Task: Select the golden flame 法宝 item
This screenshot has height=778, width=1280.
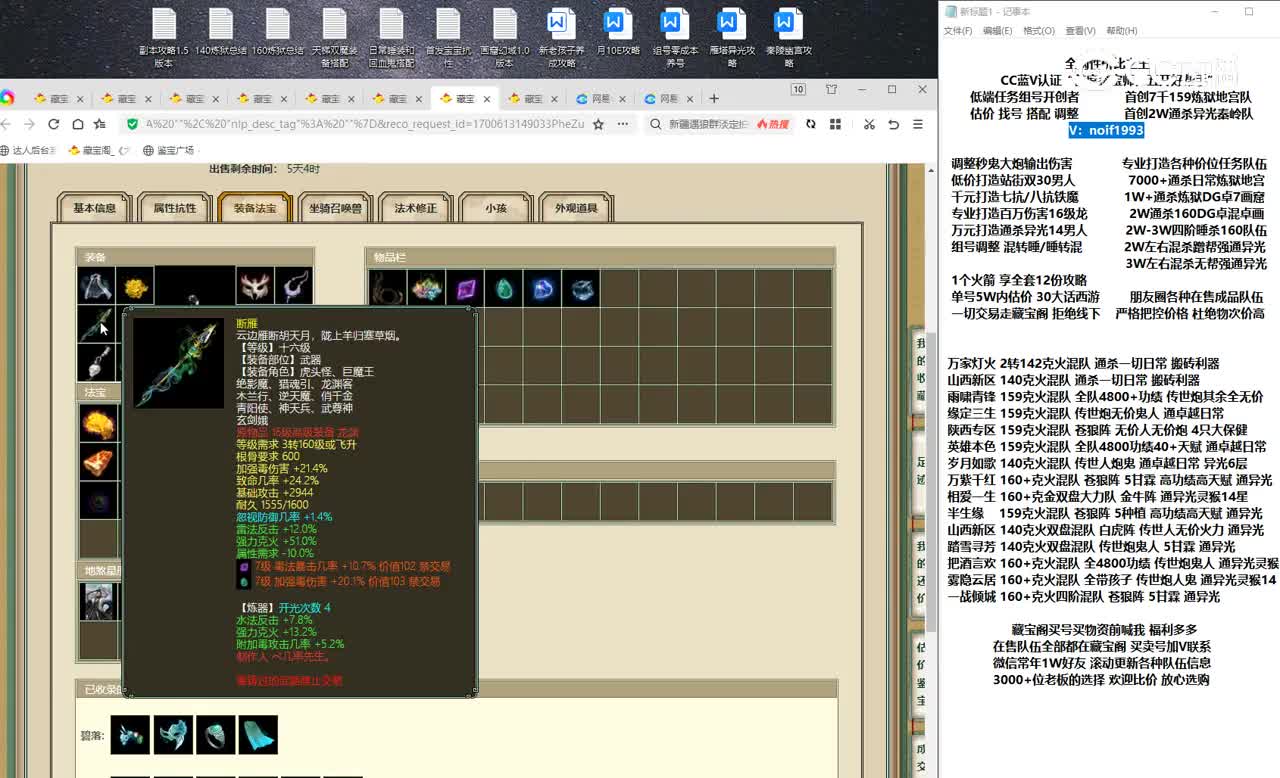Action: pyautogui.click(x=98, y=423)
